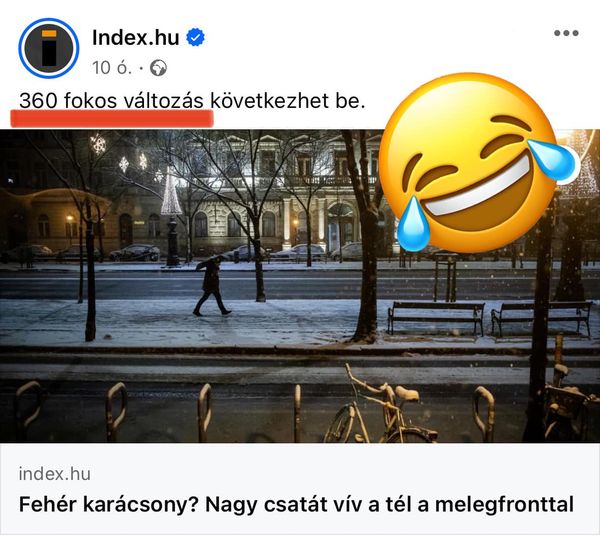Click the large snowflake light decoration

98,144
